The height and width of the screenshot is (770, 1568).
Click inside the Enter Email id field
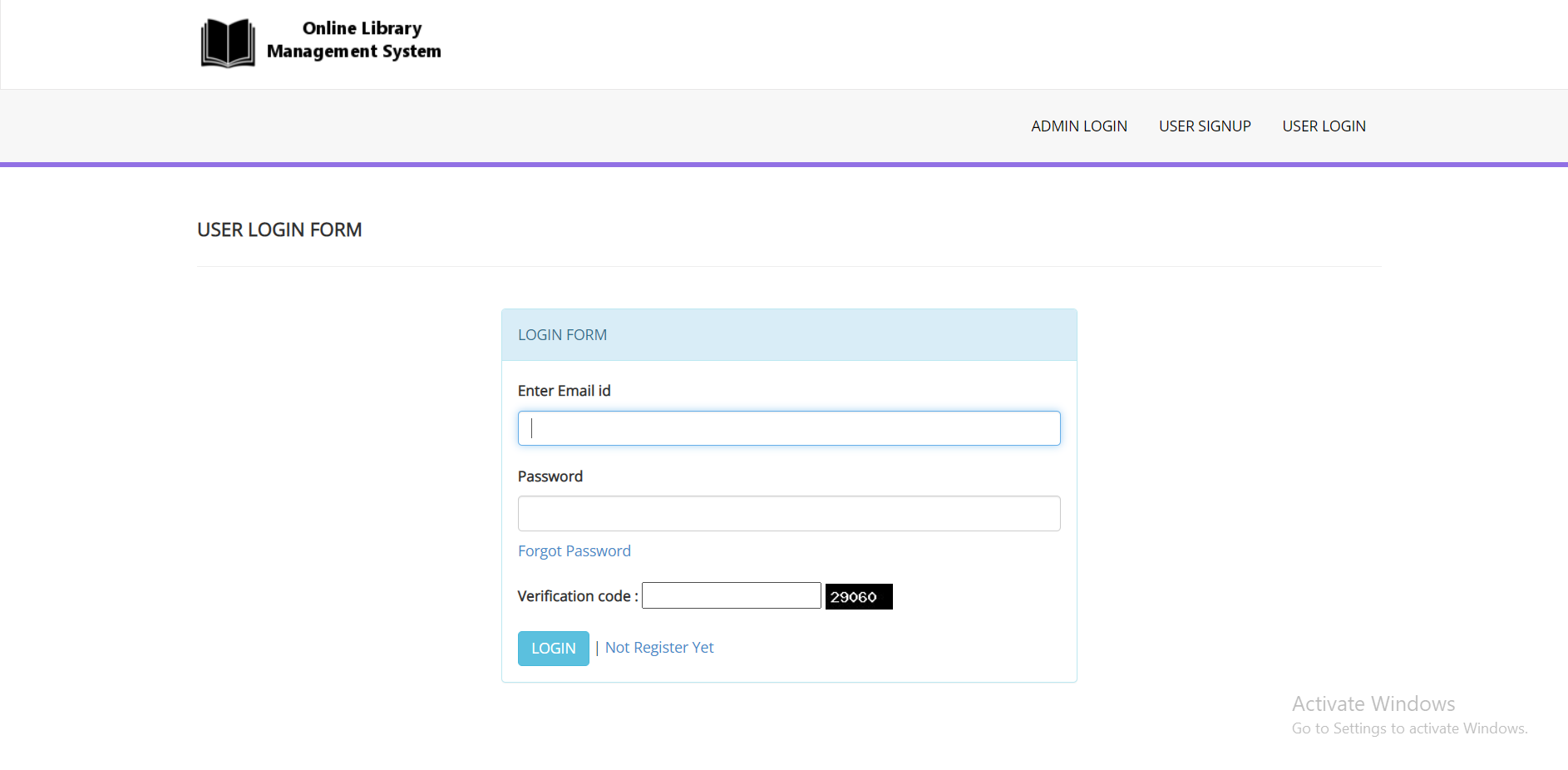788,427
